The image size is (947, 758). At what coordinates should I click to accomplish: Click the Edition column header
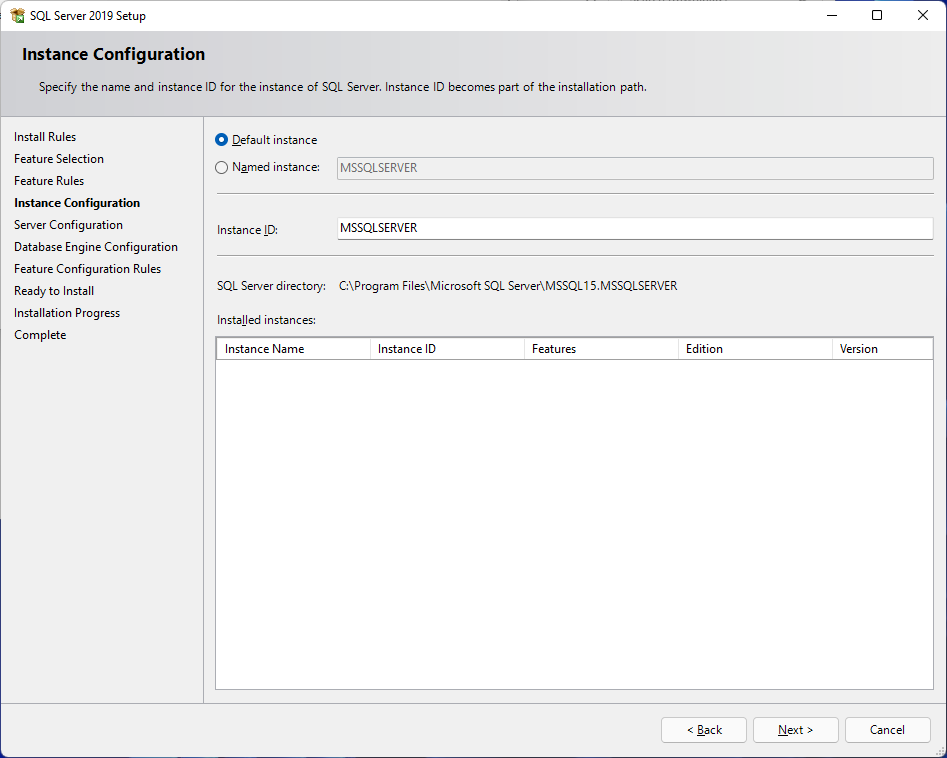755,349
